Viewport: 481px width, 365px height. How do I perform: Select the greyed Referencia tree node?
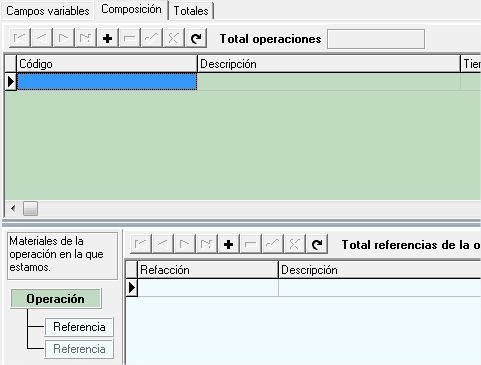tap(79, 349)
